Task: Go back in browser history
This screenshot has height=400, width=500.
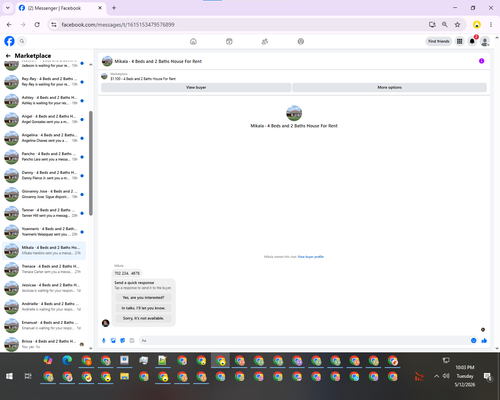Action: click(9, 25)
